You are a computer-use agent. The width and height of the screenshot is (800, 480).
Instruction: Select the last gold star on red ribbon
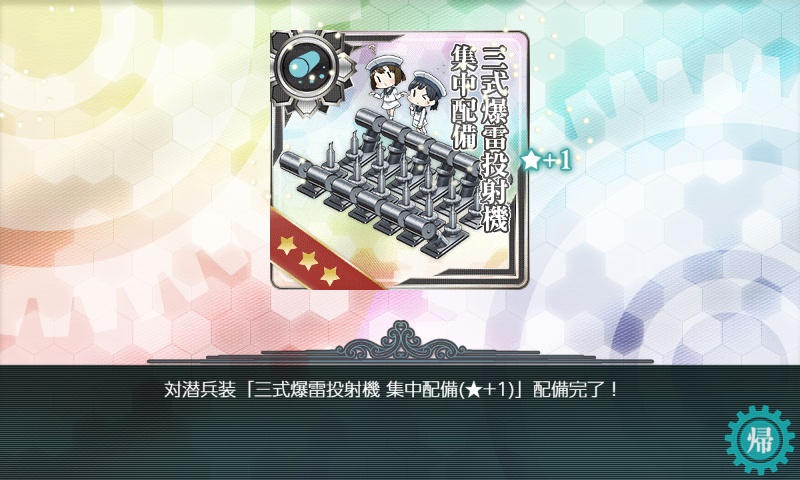(x=330, y=275)
